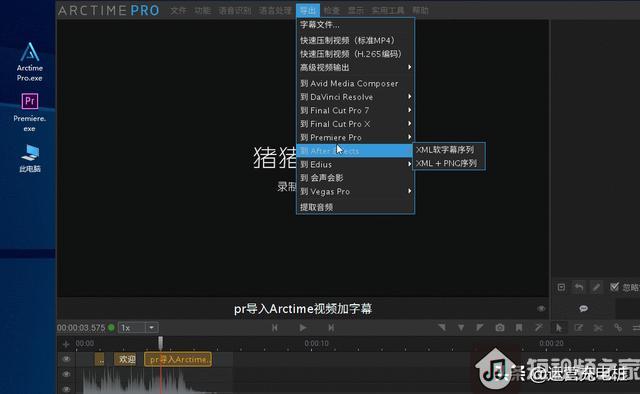Open Arctime Pro.exe desktop shortcut
This screenshot has height=394, width=640.
[29, 62]
